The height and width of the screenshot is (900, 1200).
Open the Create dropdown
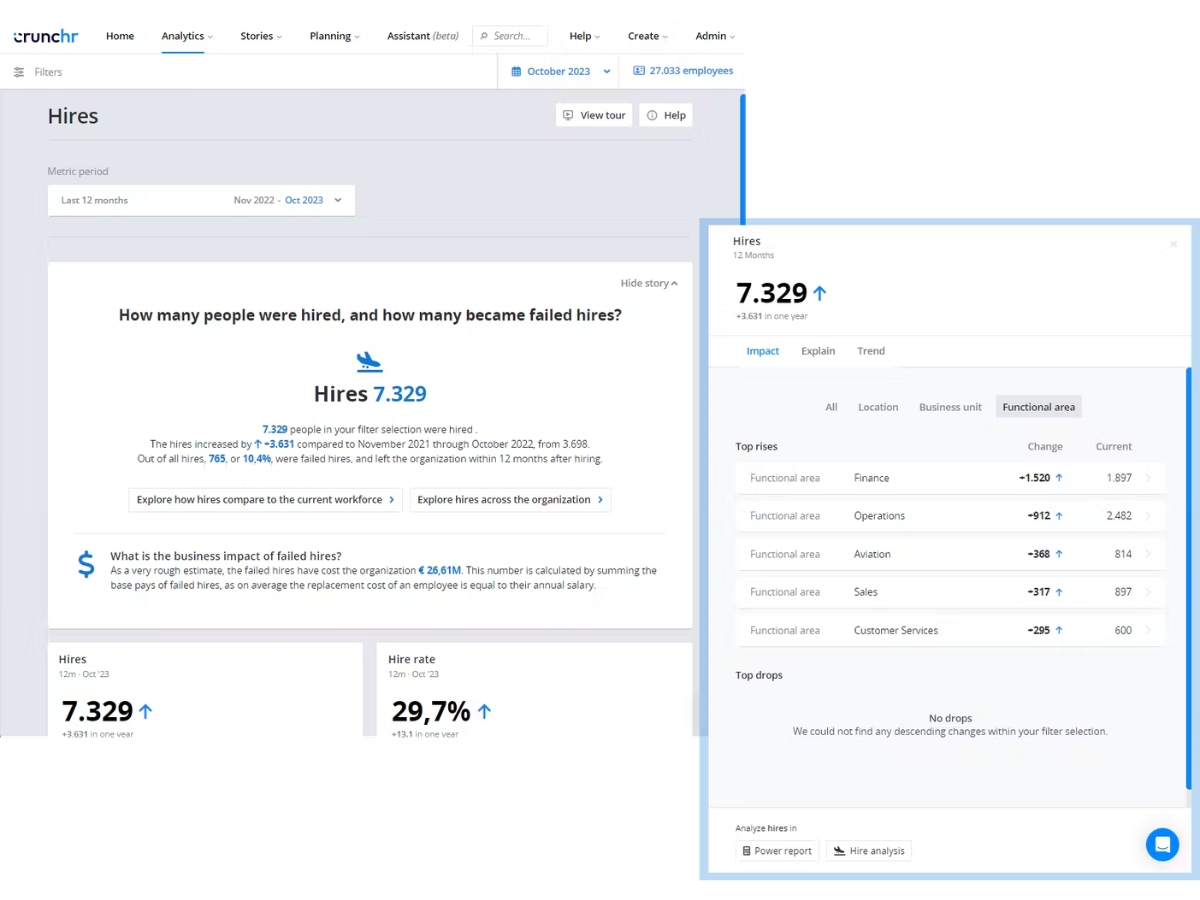tap(648, 36)
